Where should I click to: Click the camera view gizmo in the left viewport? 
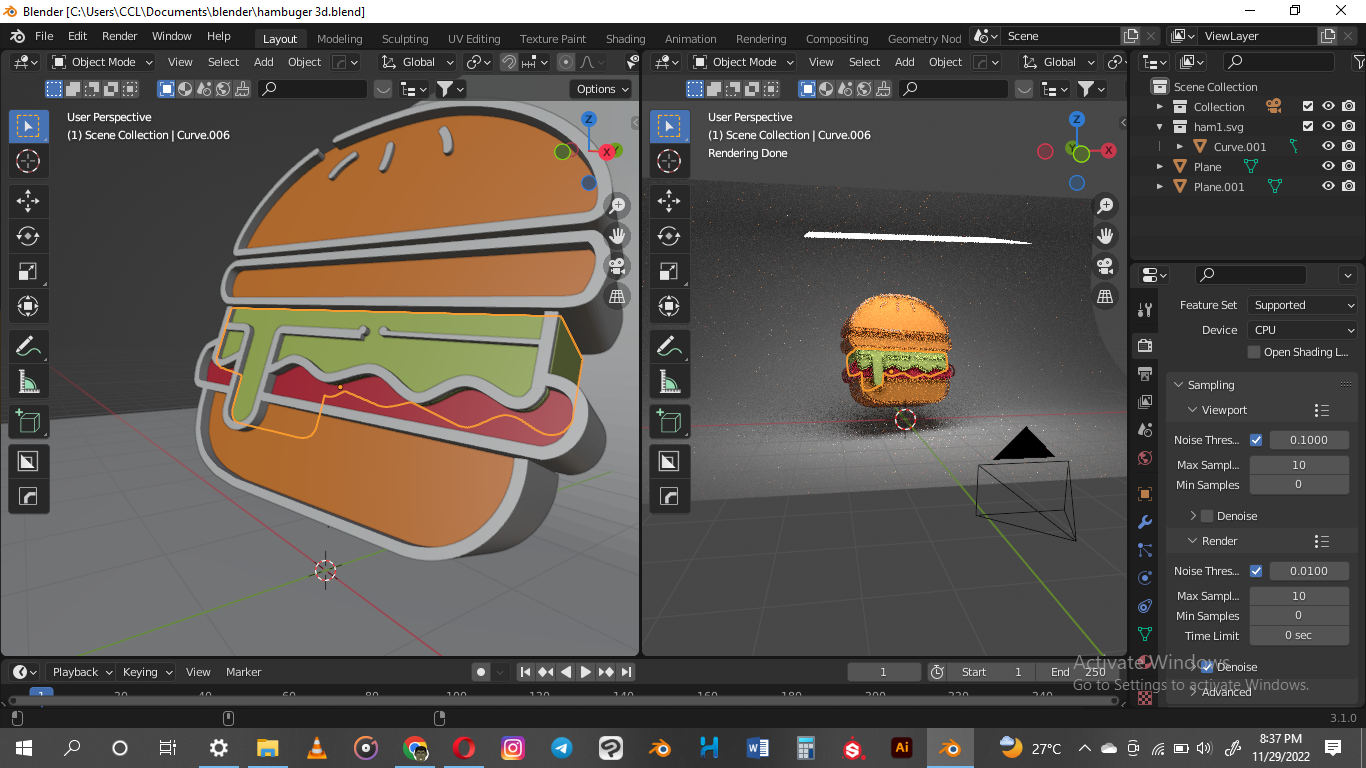[x=617, y=267]
